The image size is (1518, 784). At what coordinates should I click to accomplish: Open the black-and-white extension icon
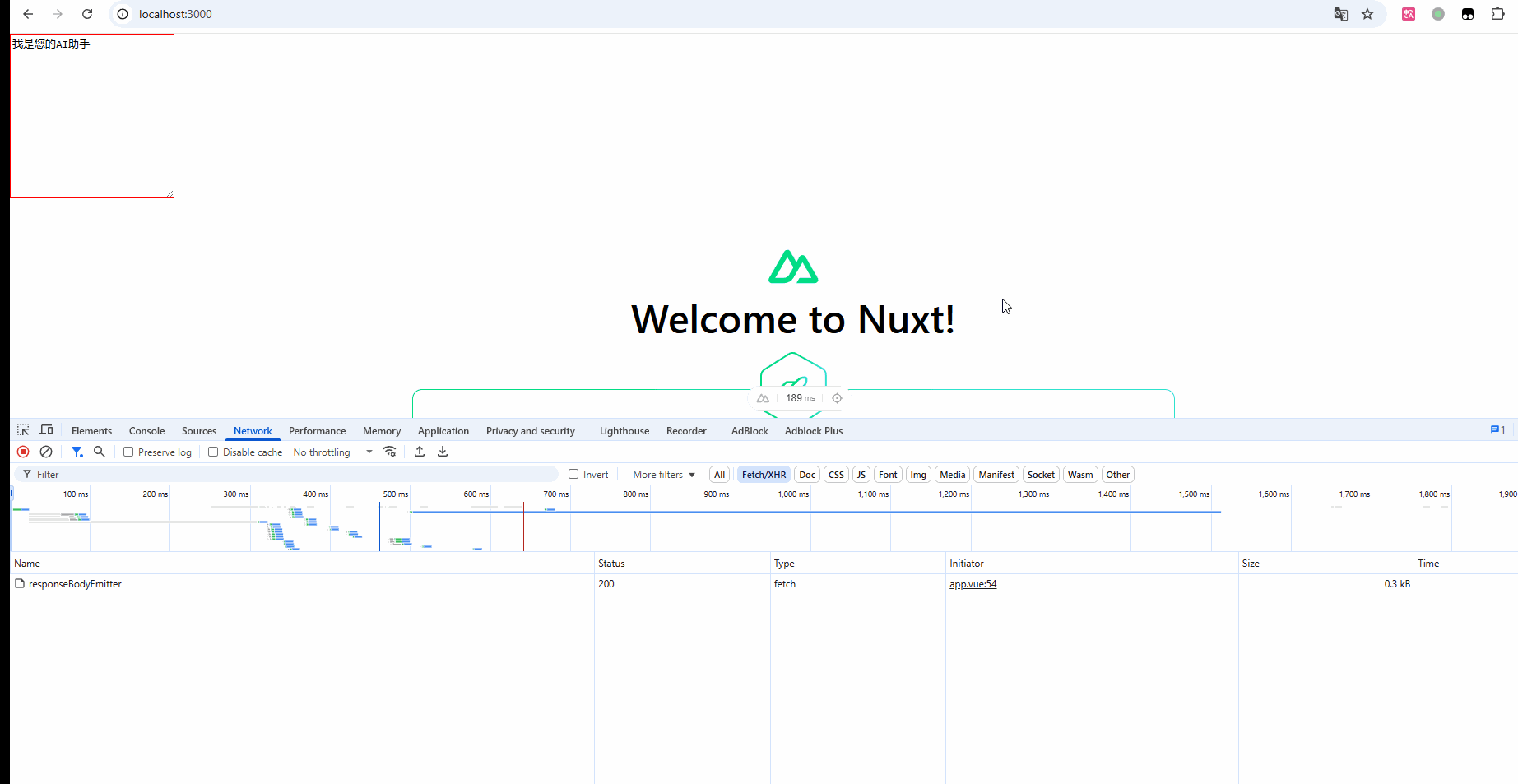pos(1468,14)
